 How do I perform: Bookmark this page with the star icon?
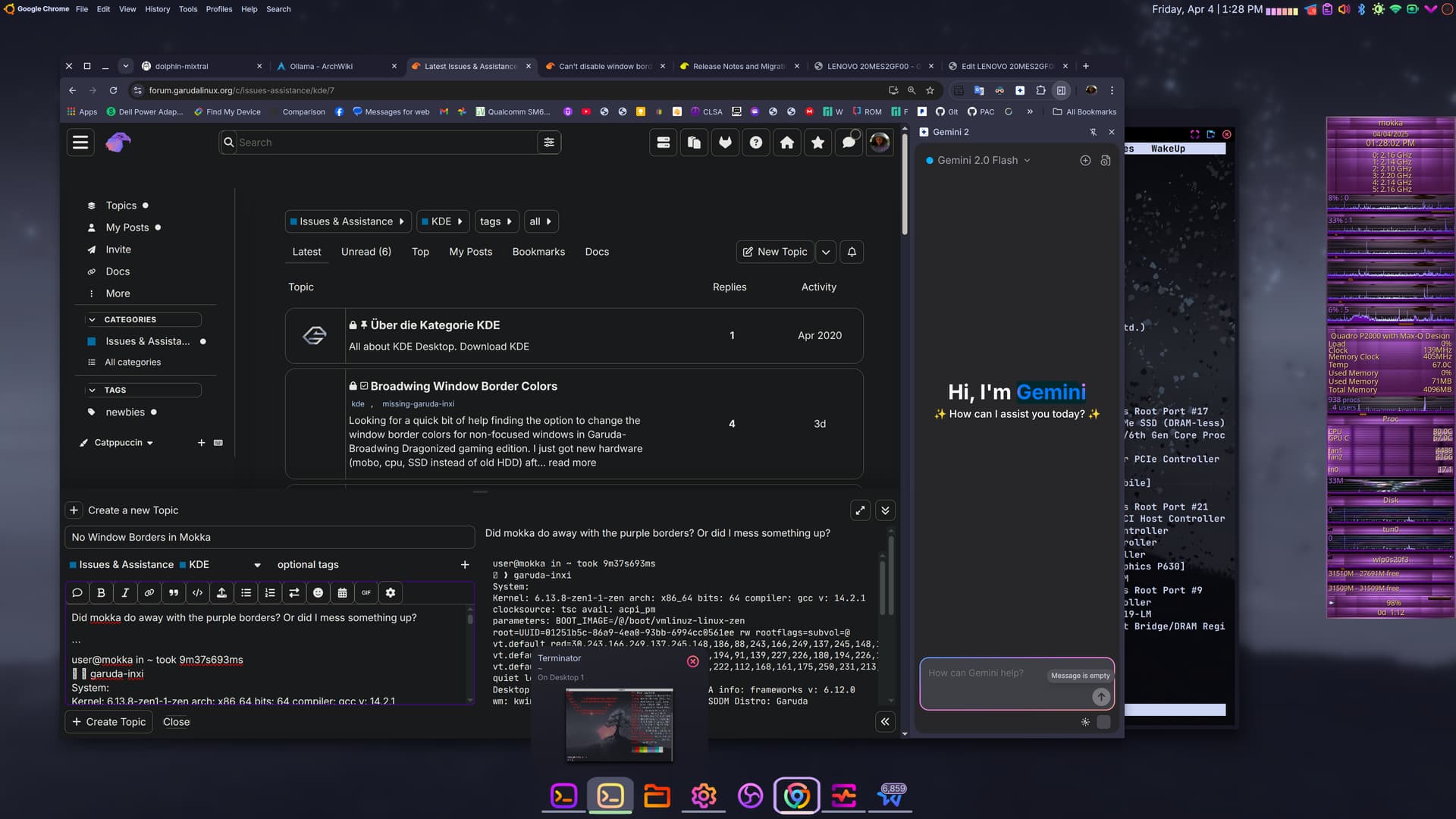pos(930,90)
